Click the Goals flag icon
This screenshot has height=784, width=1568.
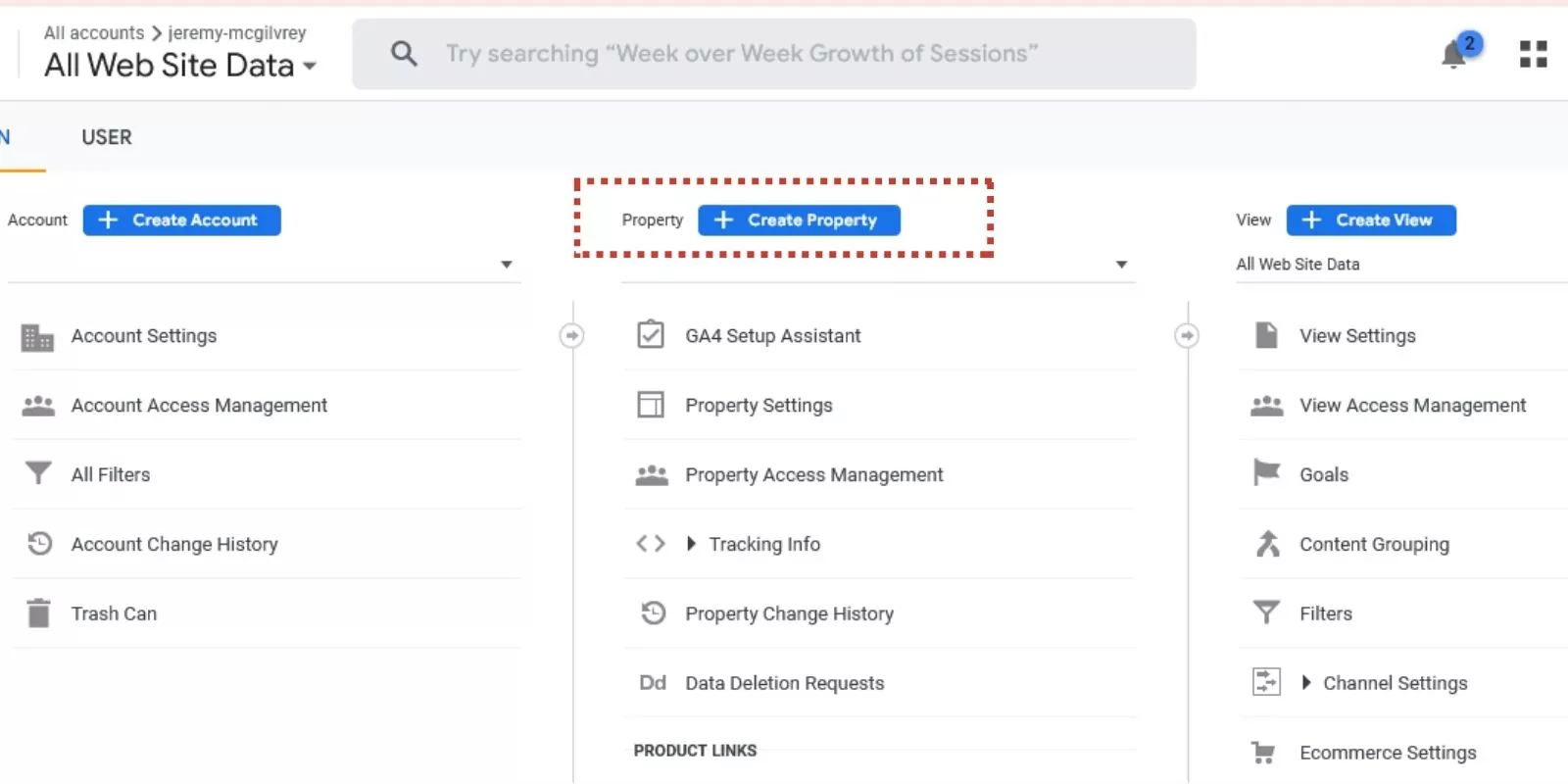click(1266, 474)
